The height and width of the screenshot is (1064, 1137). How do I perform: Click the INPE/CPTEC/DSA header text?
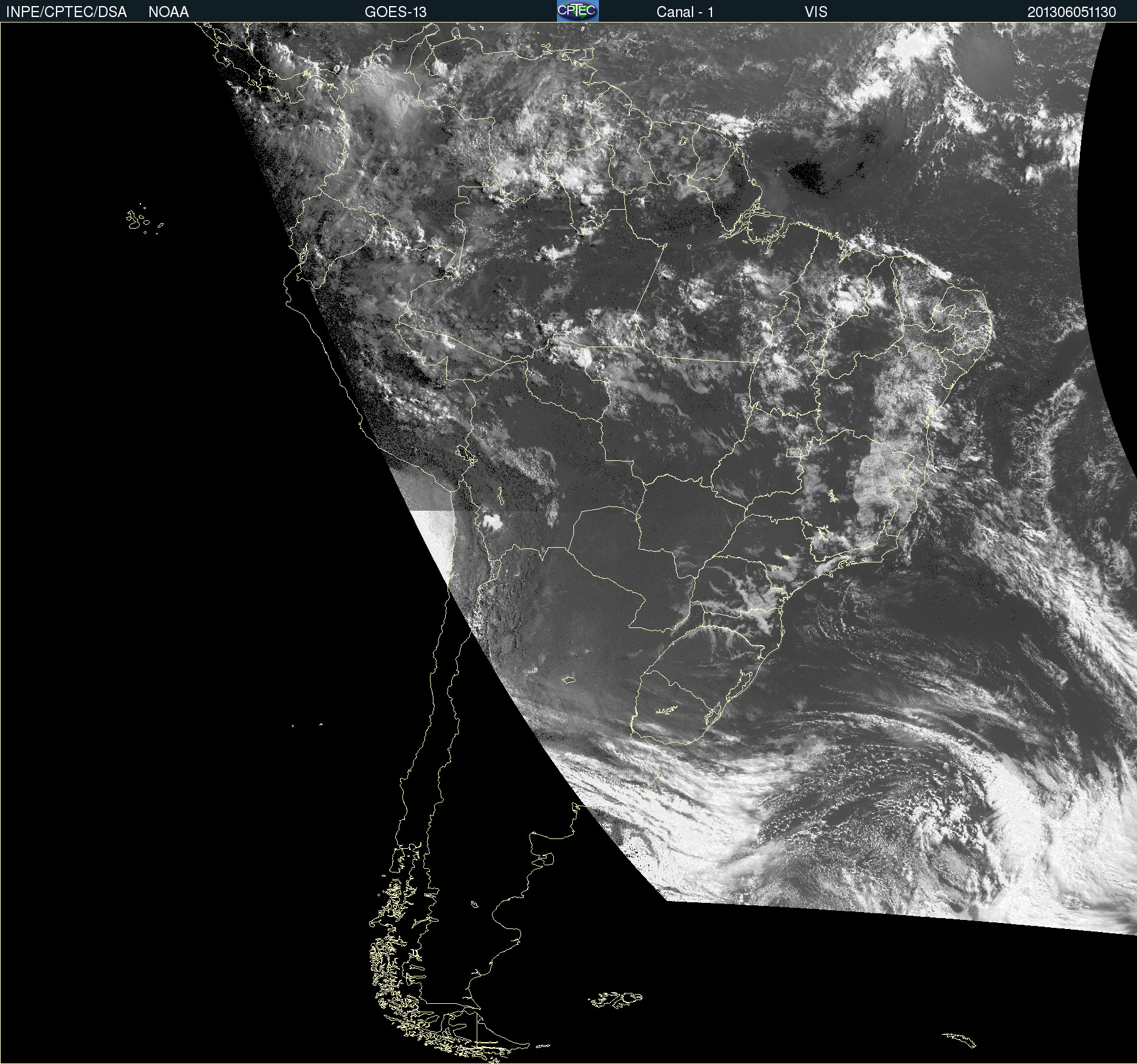pyautogui.click(x=66, y=12)
